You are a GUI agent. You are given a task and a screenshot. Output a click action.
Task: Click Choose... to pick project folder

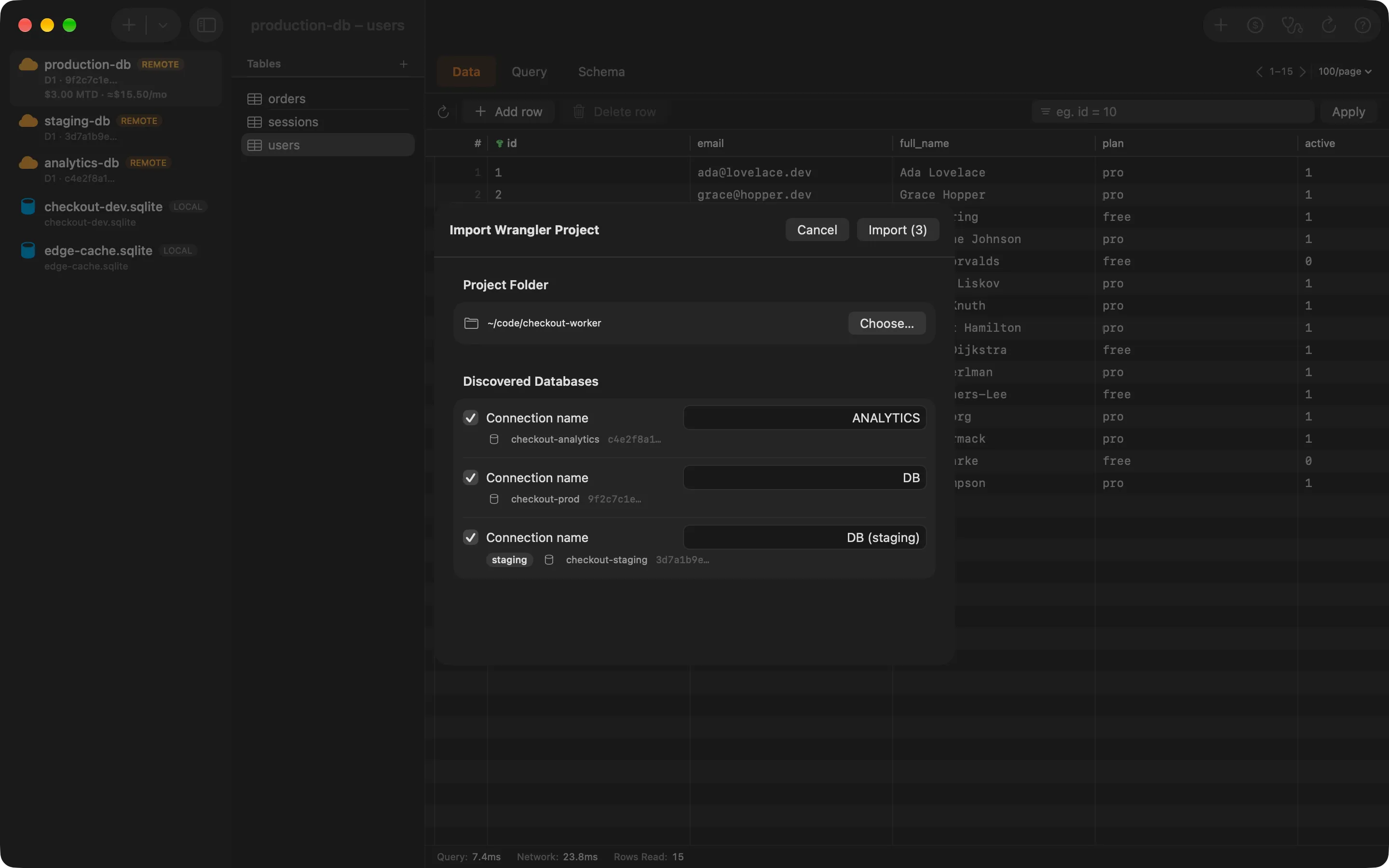[887, 323]
